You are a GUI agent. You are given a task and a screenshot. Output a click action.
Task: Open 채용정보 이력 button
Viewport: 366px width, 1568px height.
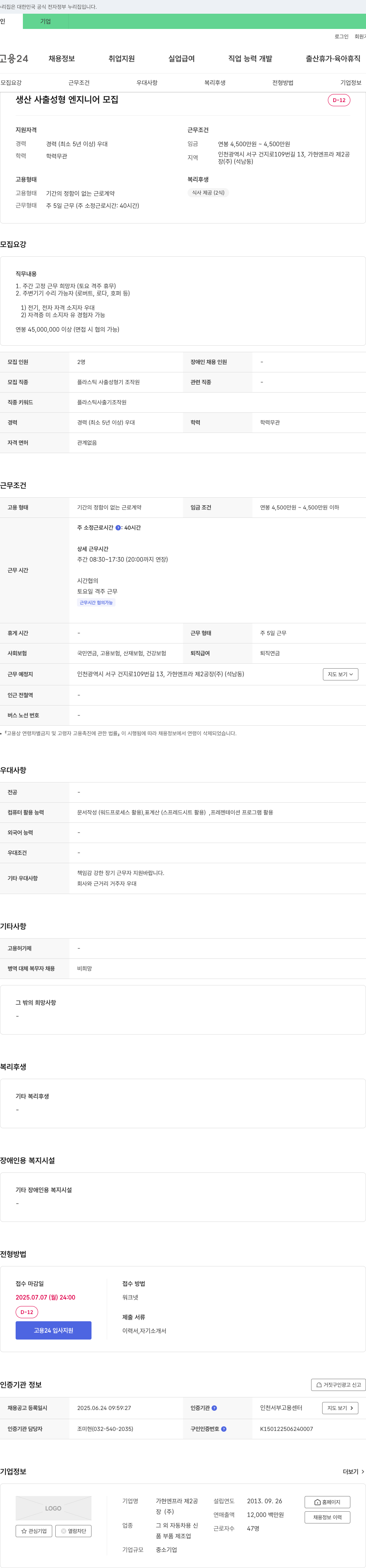[327, 1517]
